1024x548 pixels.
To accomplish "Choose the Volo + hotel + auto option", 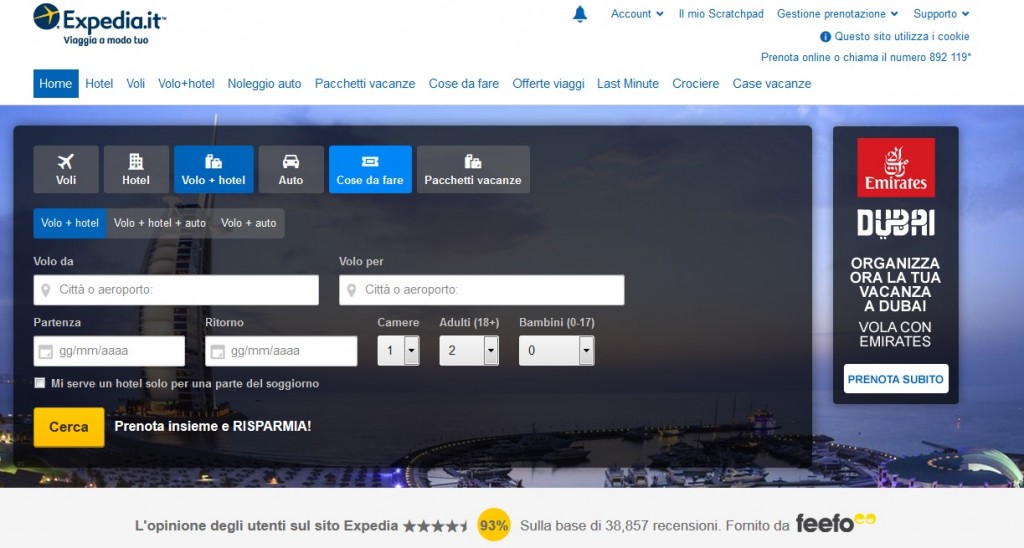I will [160, 223].
